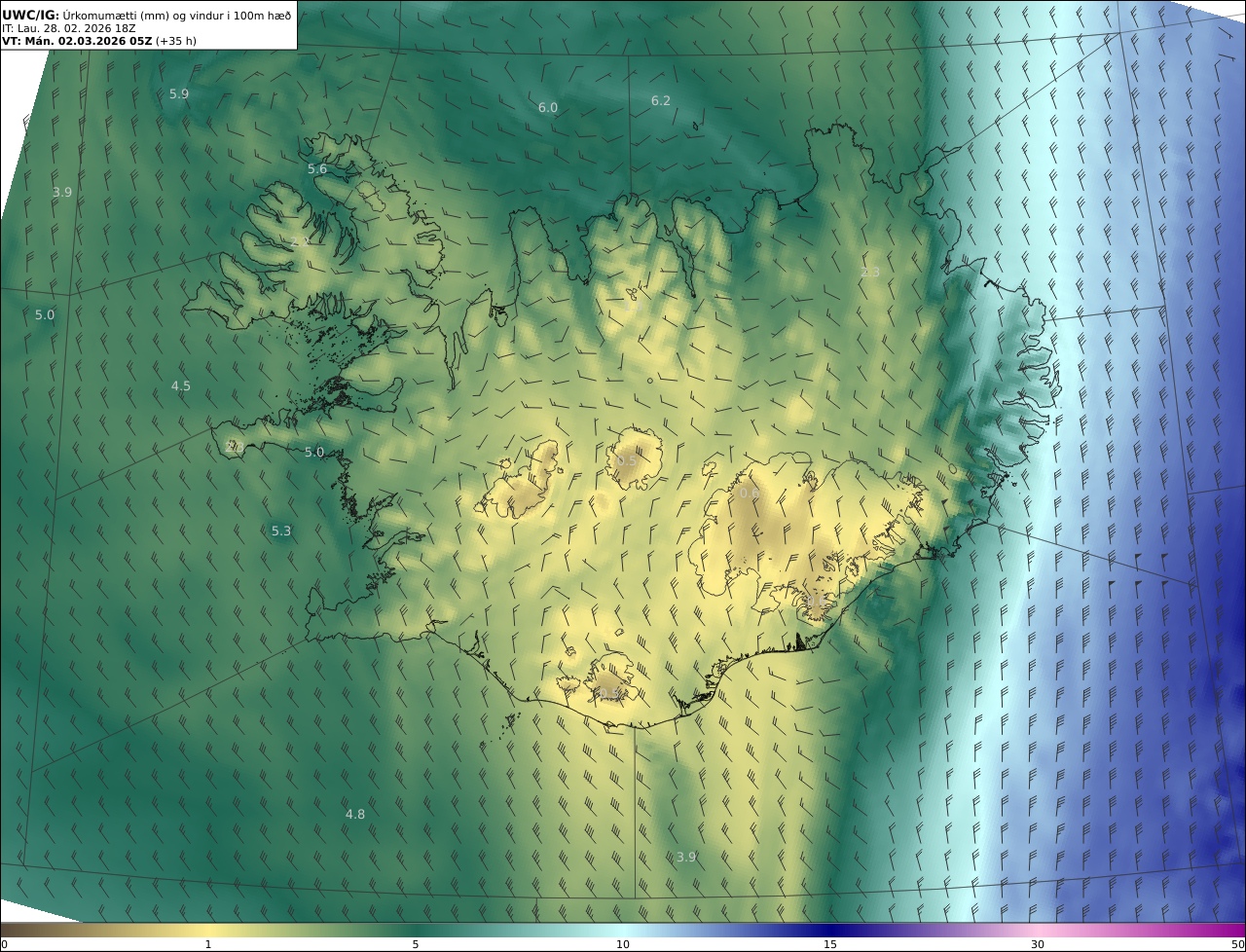Click the 2.3 value over northeast Iceland
Image resolution: width=1246 pixels, height=952 pixels.
pos(870,273)
